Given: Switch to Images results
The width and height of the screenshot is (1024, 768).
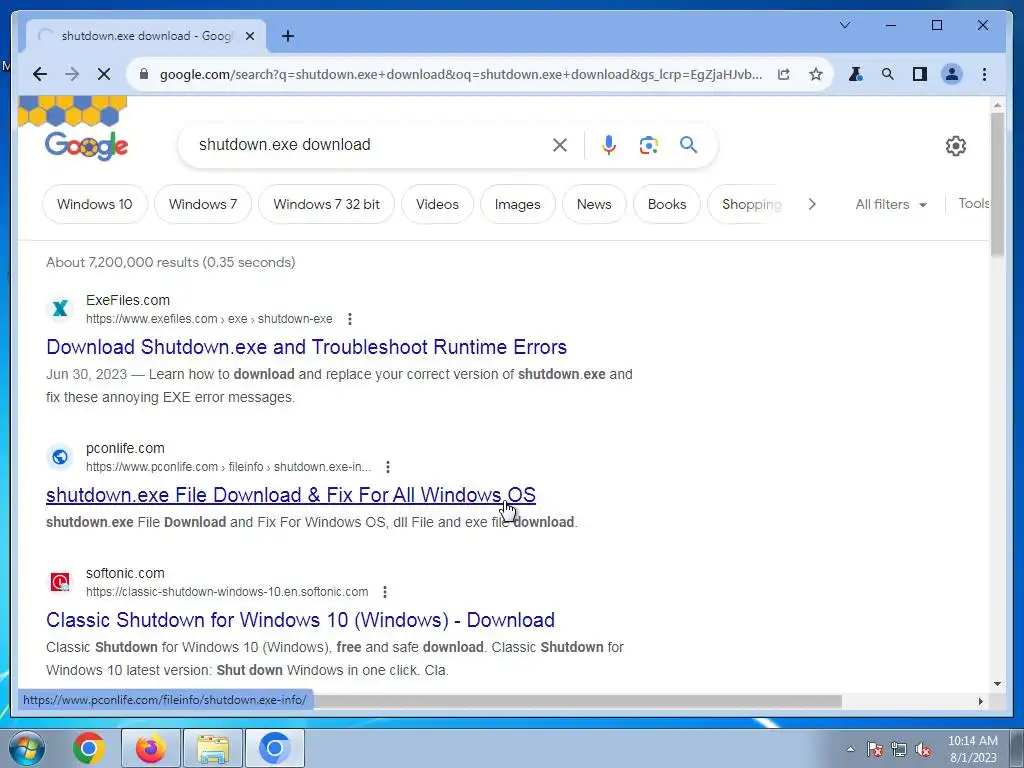Looking at the screenshot, I should (x=518, y=204).
